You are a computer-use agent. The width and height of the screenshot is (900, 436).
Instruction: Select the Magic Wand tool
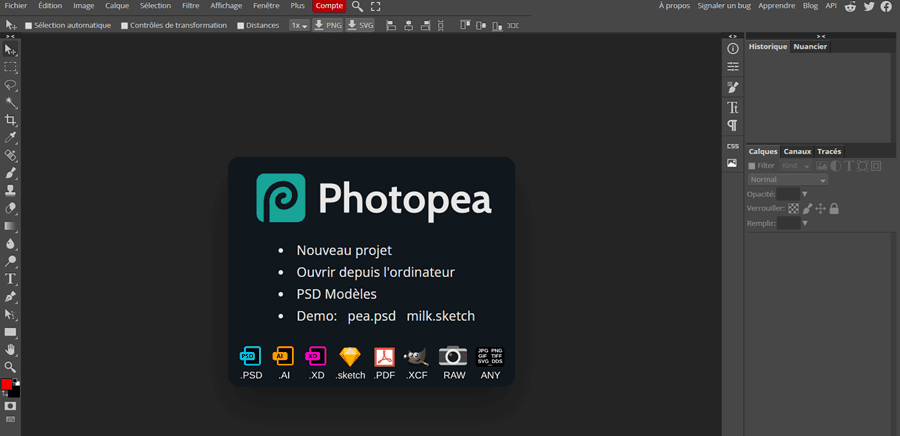tap(10, 103)
